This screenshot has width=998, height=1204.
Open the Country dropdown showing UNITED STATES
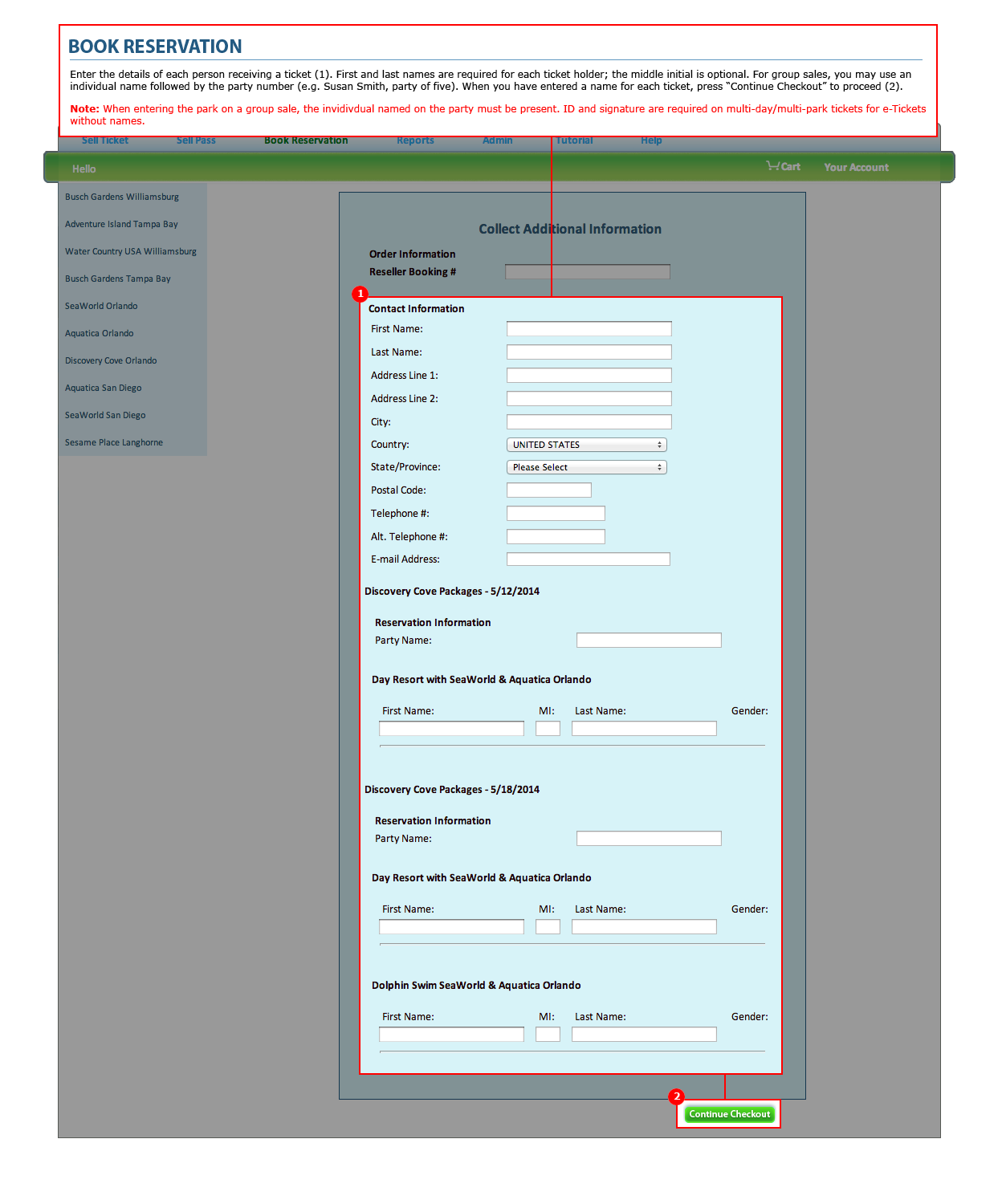(587, 445)
